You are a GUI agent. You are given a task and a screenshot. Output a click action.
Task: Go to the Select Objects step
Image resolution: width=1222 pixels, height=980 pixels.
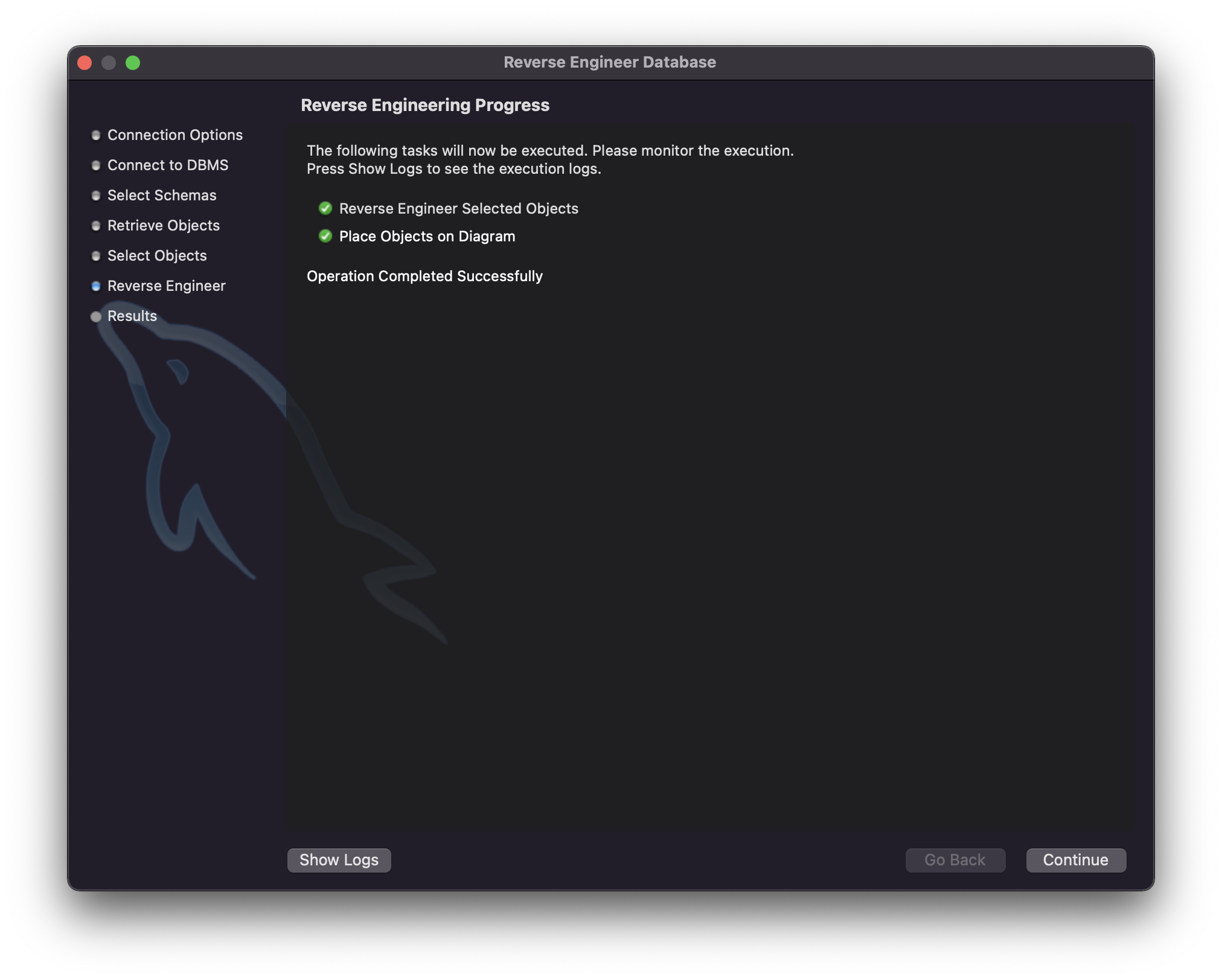point(157,255)
